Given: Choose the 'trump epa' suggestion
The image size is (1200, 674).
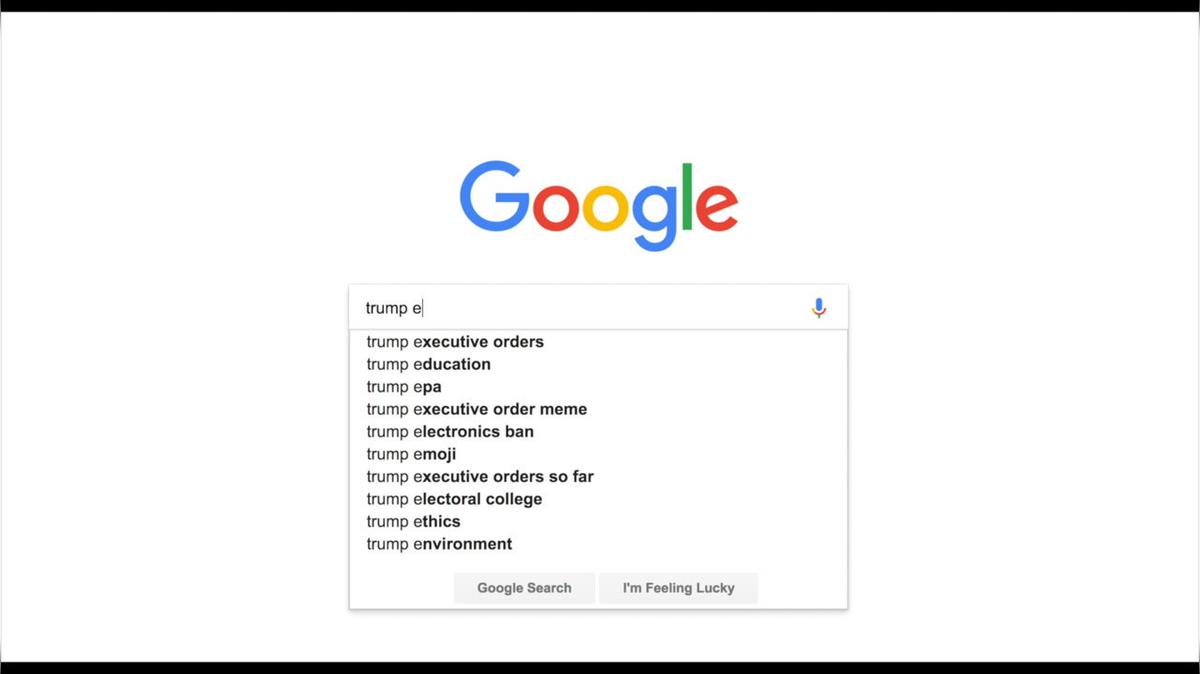Looking at the screenshot, I should (598, 387).
